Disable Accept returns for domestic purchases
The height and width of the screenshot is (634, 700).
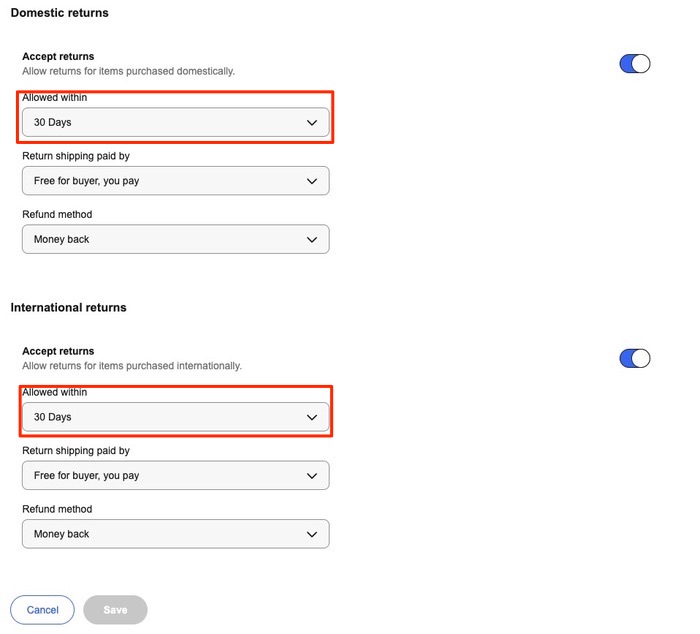tap(635, 64)
